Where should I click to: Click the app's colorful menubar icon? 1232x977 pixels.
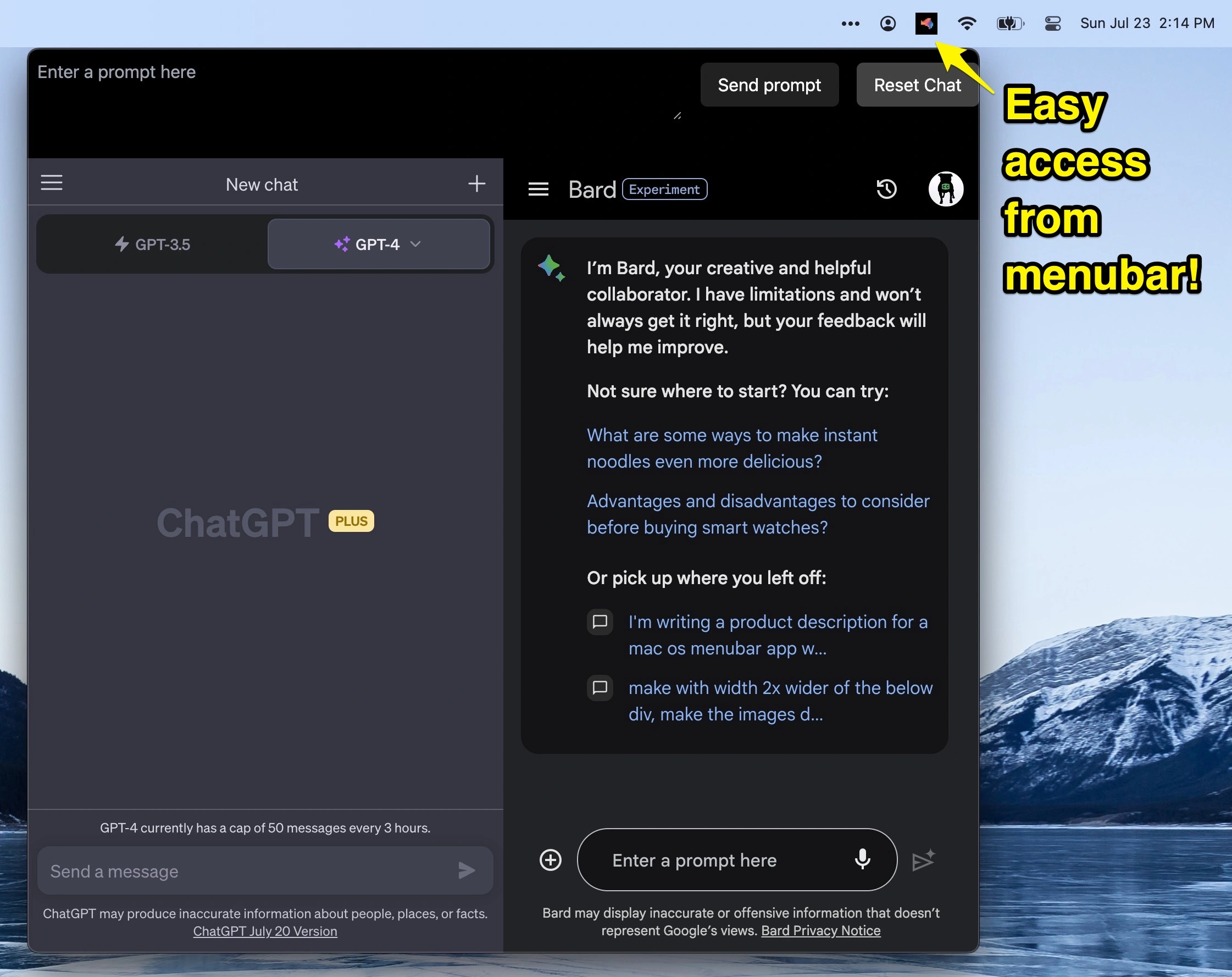(x=926, y=24)
